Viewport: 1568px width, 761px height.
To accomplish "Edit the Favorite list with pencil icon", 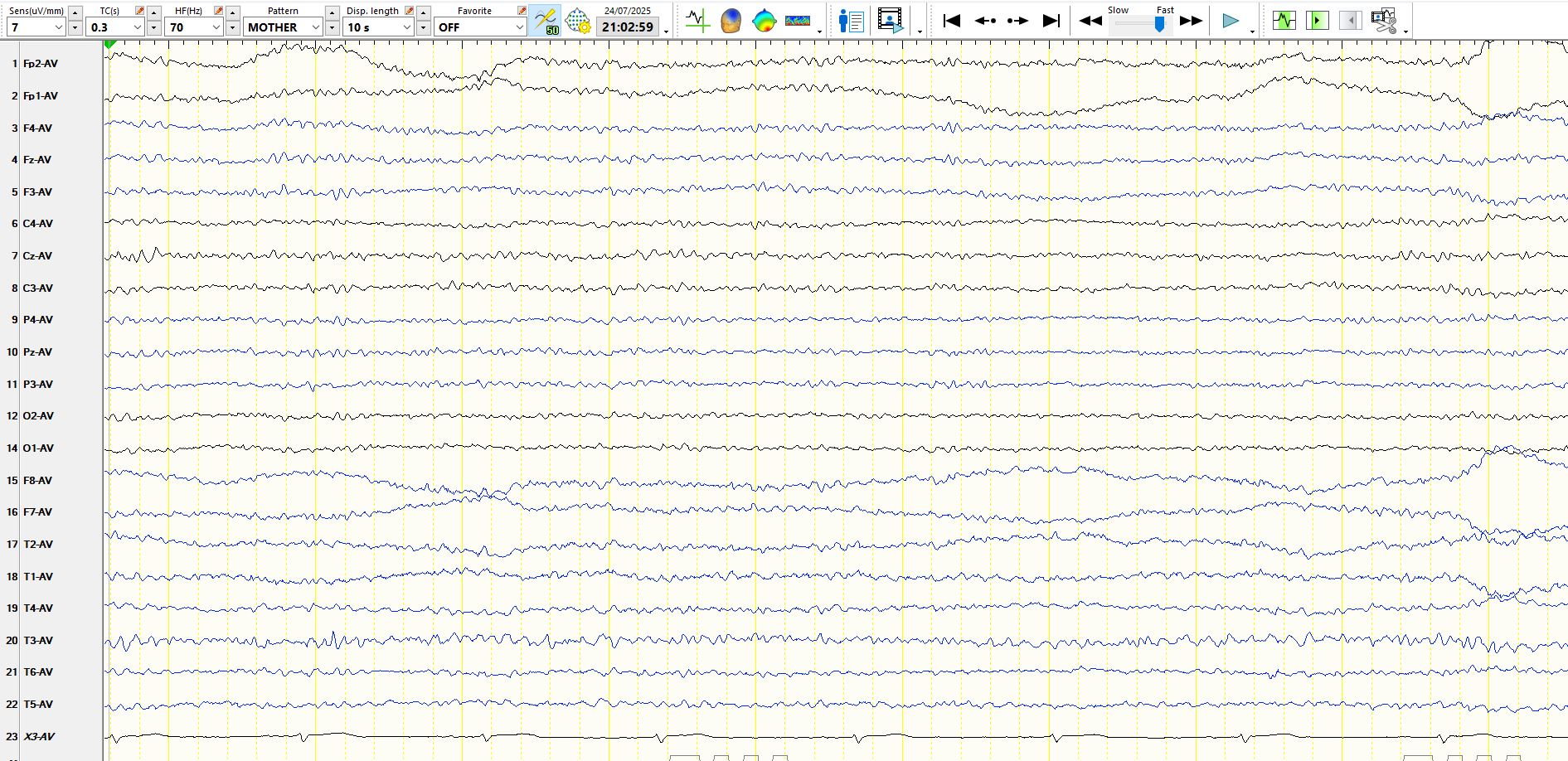I will (x=522, y=11).
